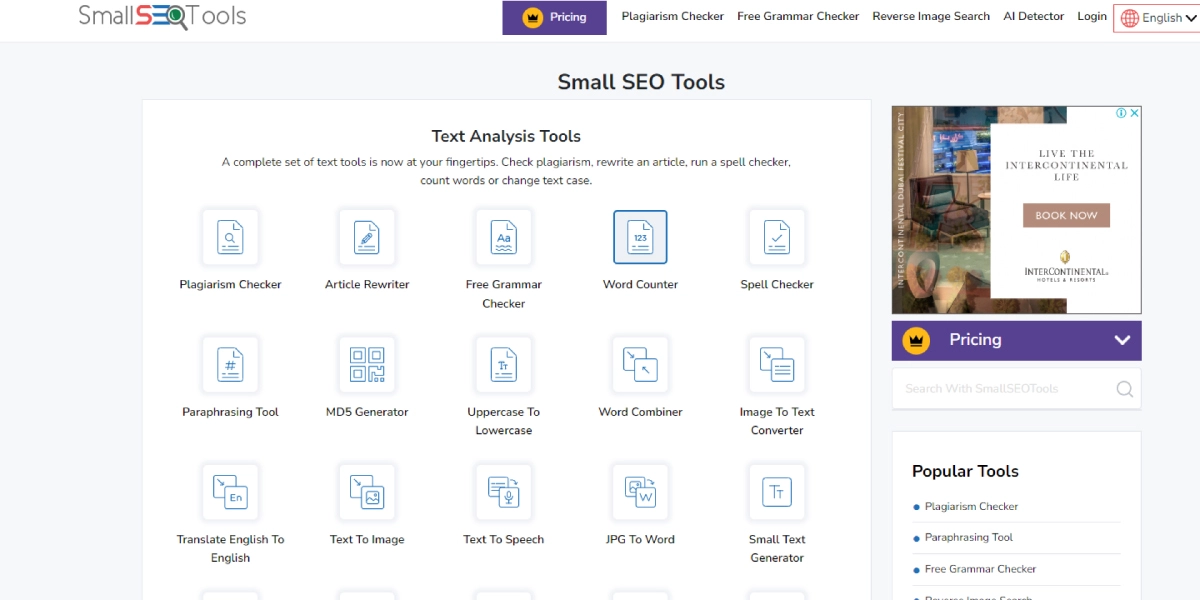Select the Spell Checker icon
The height and width of the screenshot is (600, 1200).
point(777,237)
